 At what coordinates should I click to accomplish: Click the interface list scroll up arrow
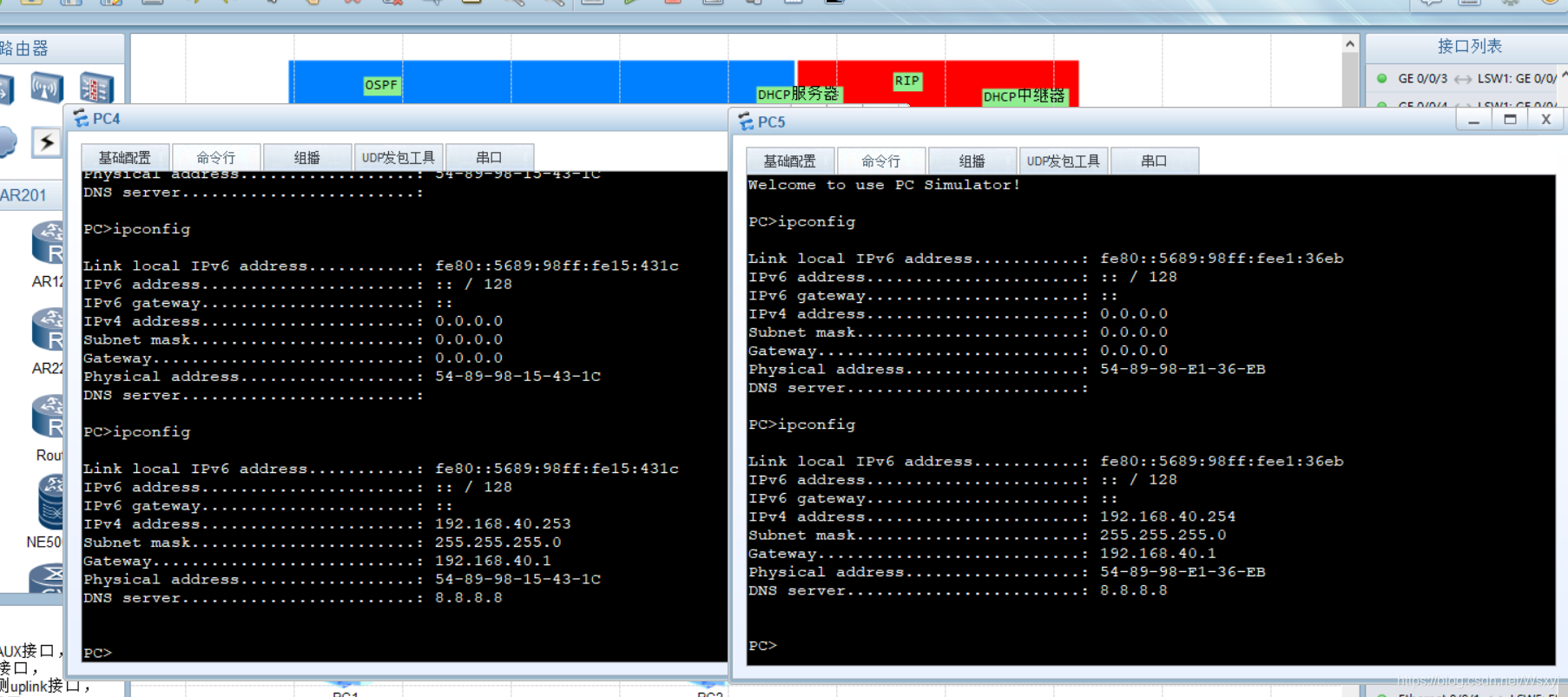click(x=1565, y=76)
